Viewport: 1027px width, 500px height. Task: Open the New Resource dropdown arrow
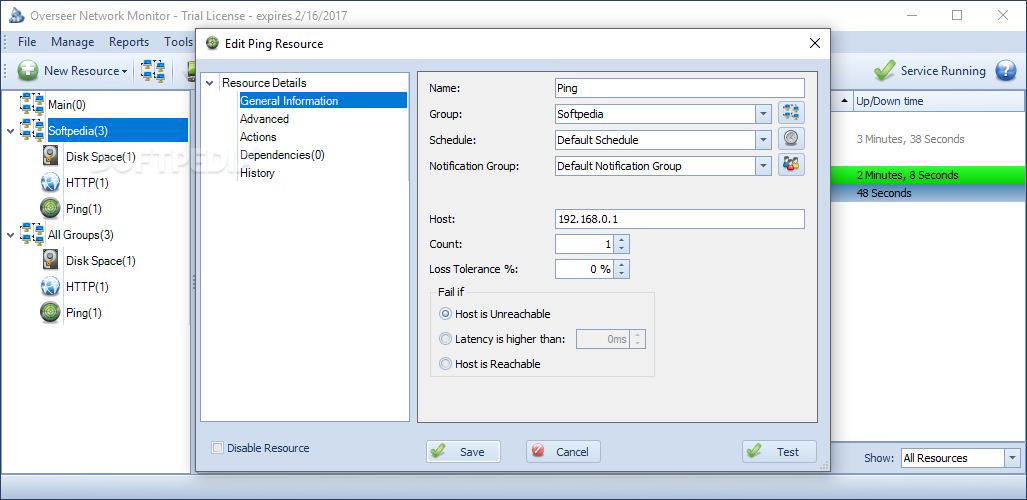point(124,71)
